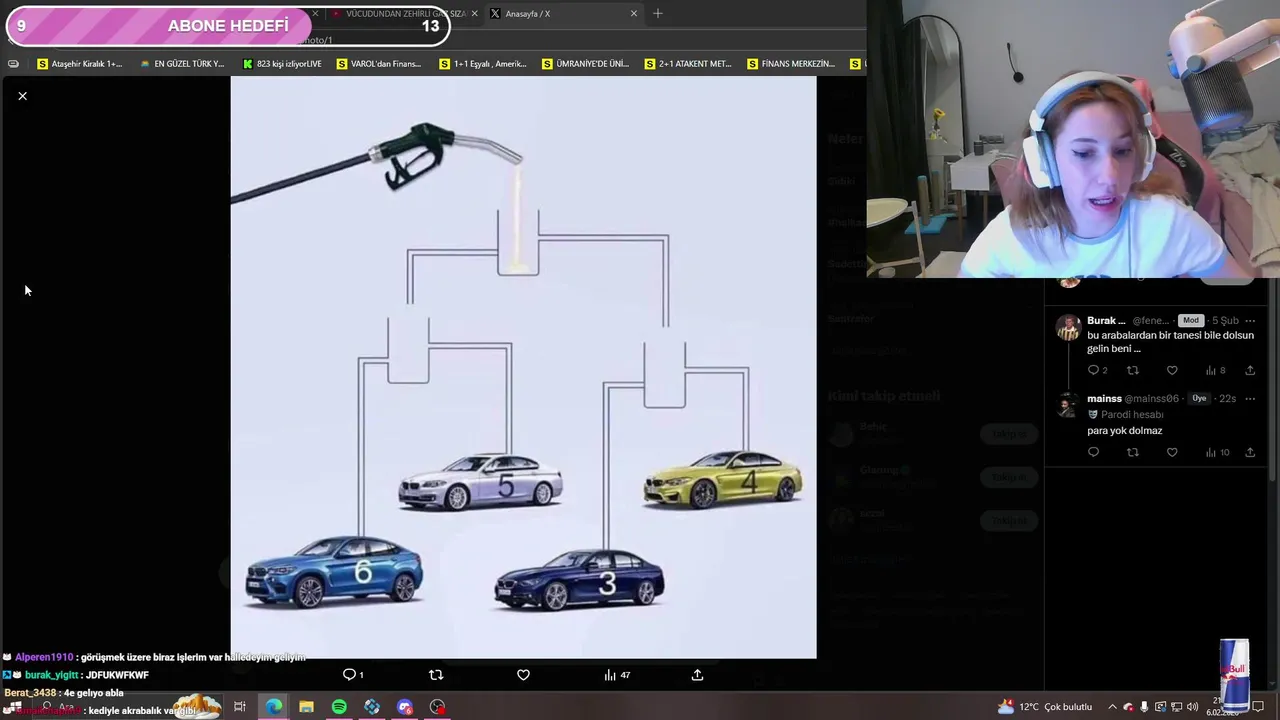Open 'ÜMRANİYE'DE ÜNİ...' bookmark
The width and height of the screenshot is (1280, 720).
585,64
